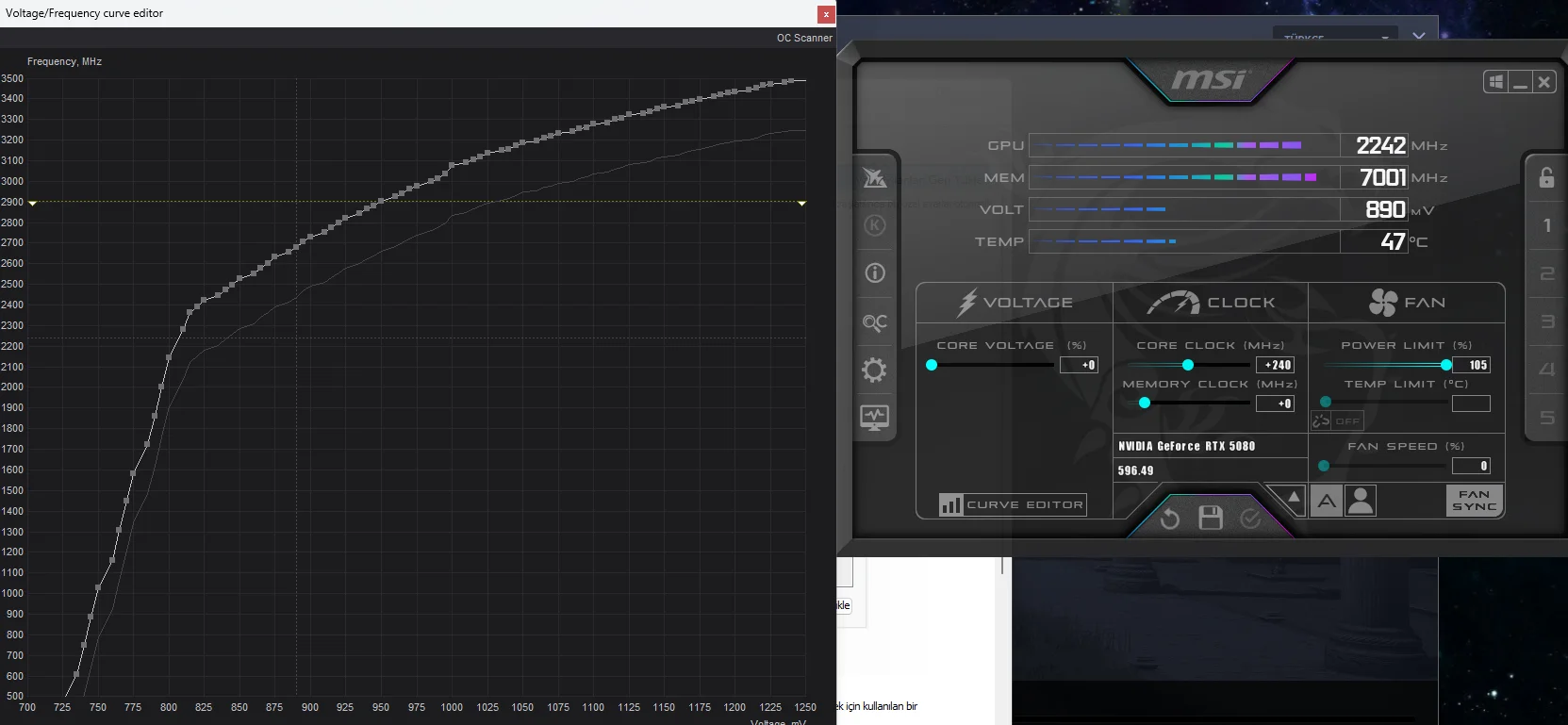Screen dimensions: 1568x725
Task: Select profile slot 4
Action: tap(1546, 370)
